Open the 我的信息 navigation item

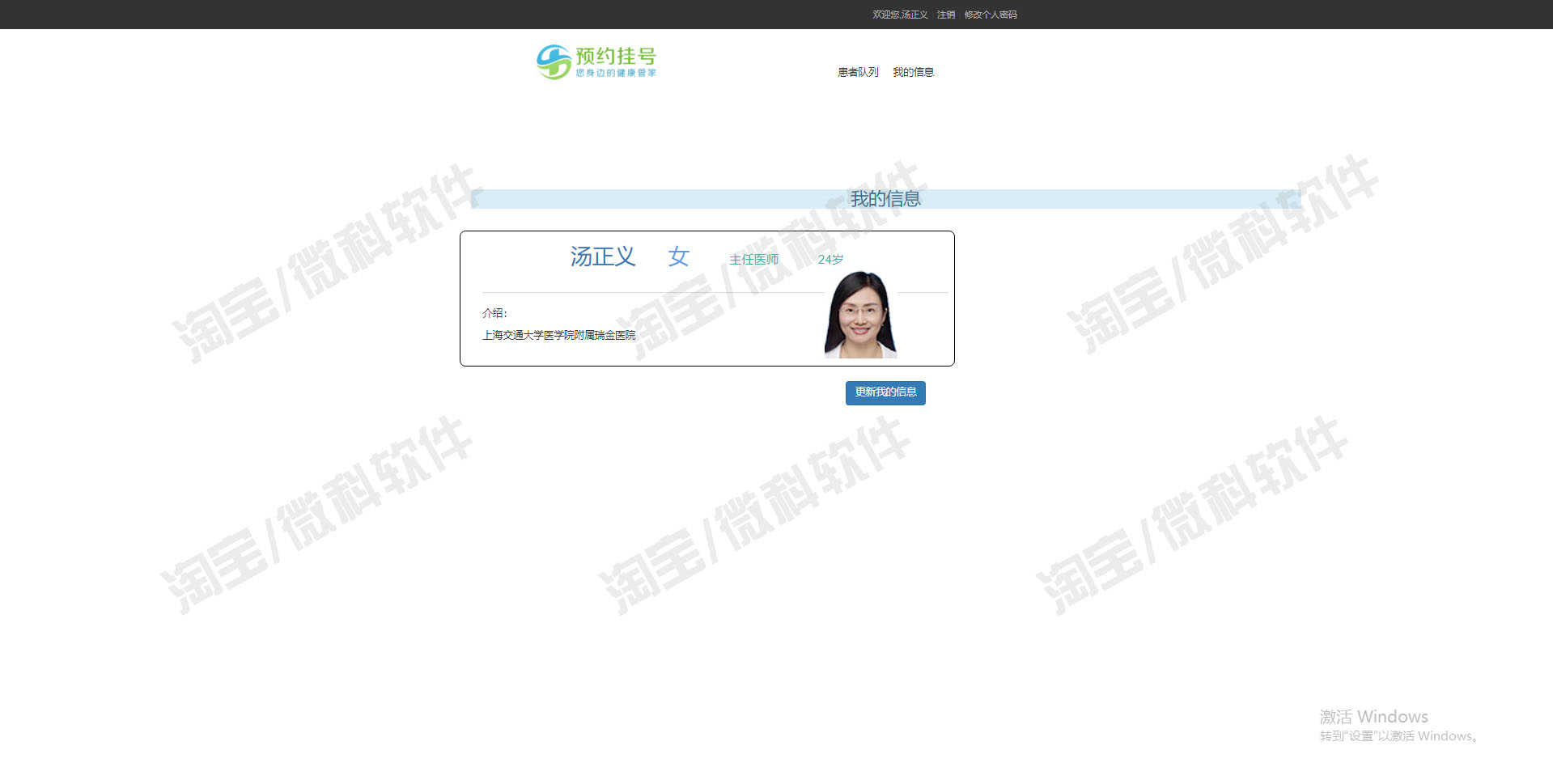pyautogui.click(x=913, y=72)
